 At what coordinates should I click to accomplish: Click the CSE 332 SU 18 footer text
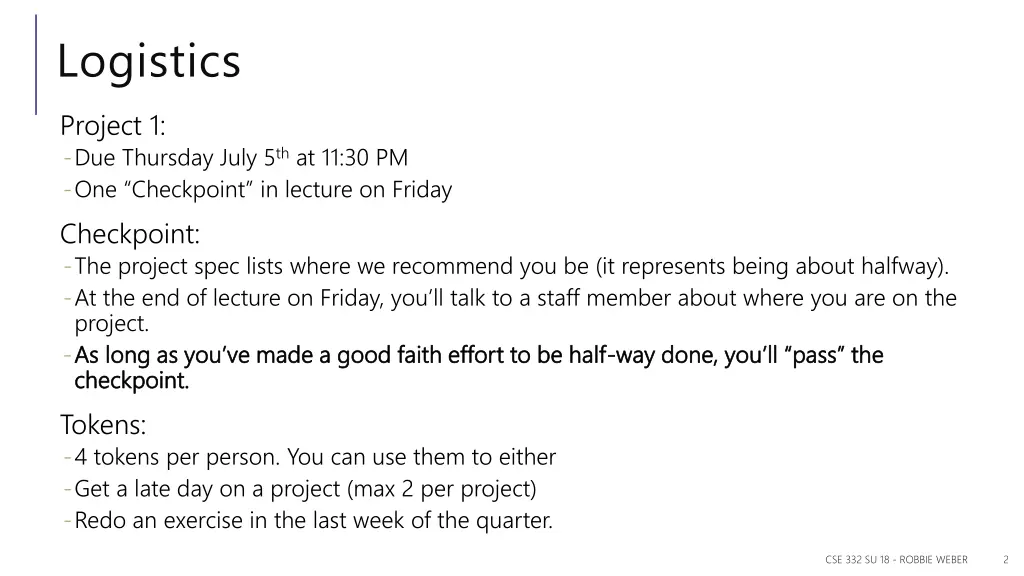[x=896, y=560]
